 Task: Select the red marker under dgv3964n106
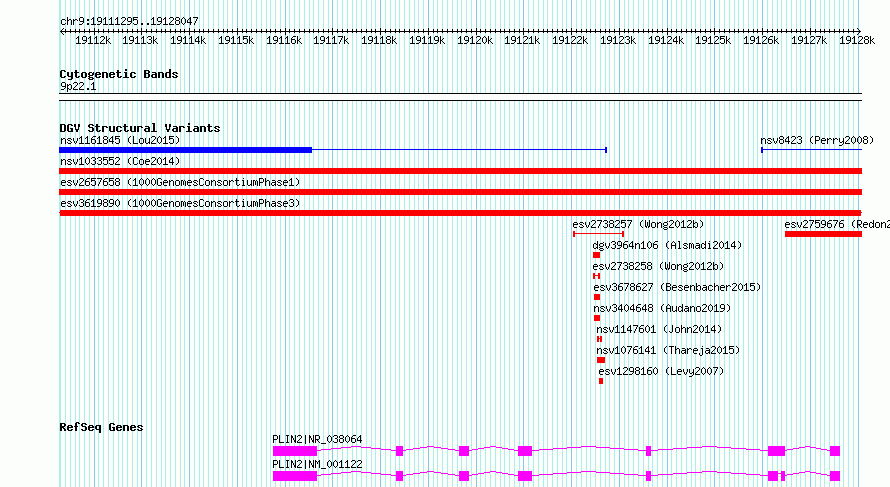tap(597, 255)
